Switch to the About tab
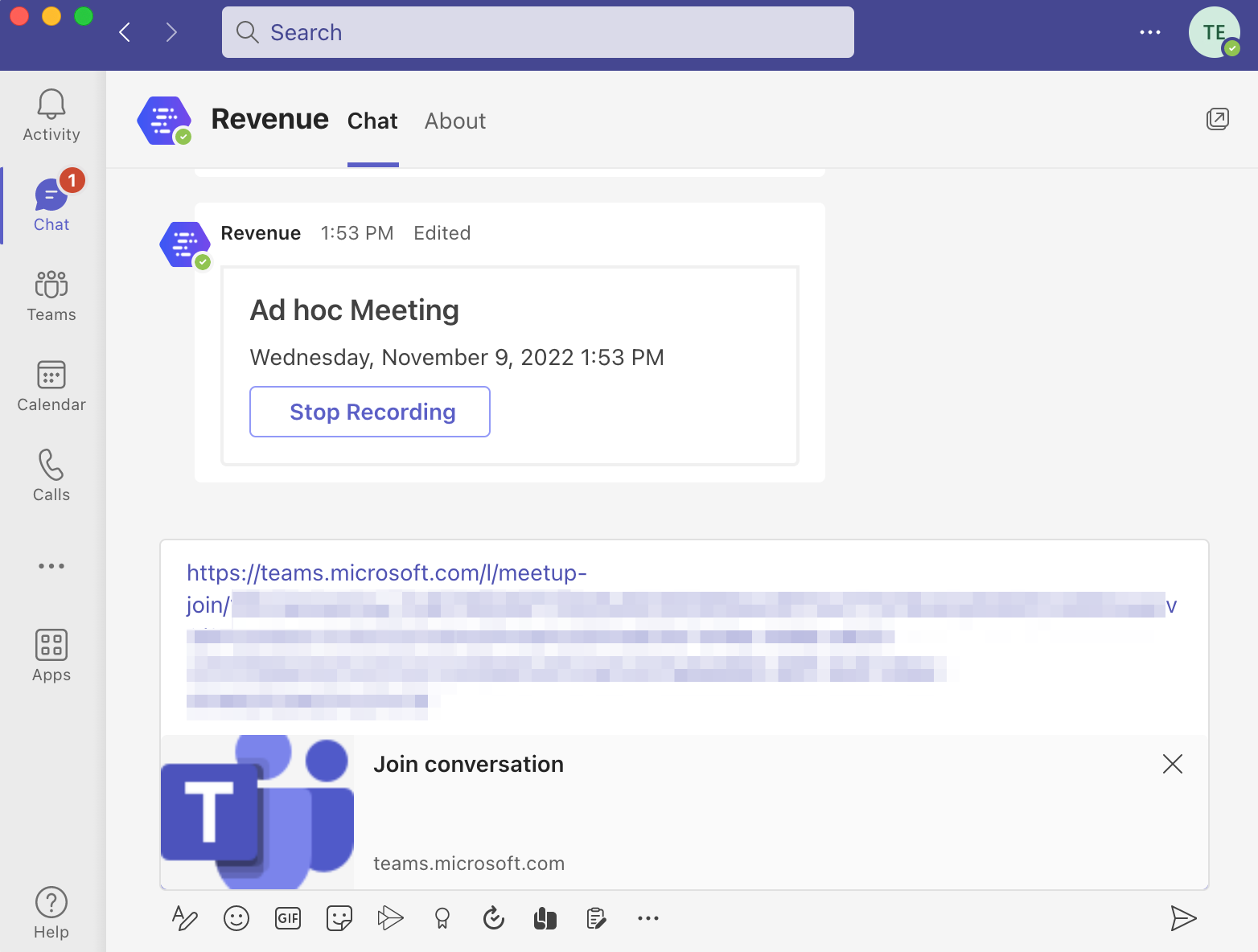Viewport: 1258px width, 952px height. [455, 121]
